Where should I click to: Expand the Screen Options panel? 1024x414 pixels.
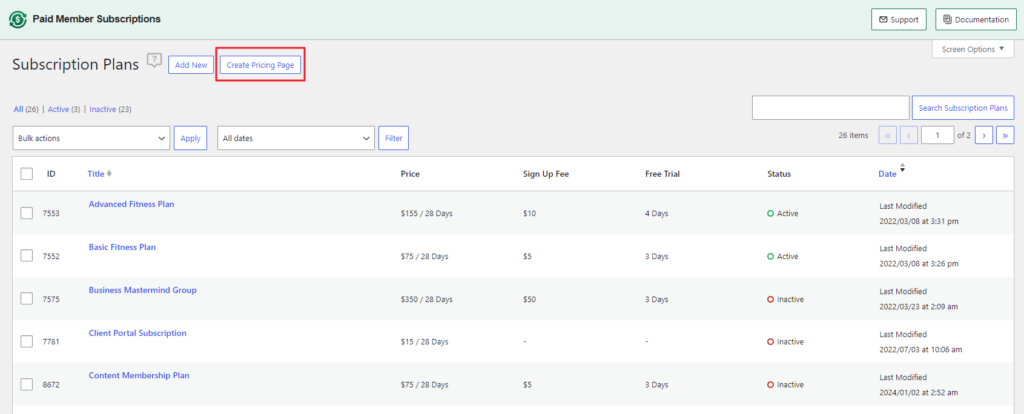tap(973, 49)
